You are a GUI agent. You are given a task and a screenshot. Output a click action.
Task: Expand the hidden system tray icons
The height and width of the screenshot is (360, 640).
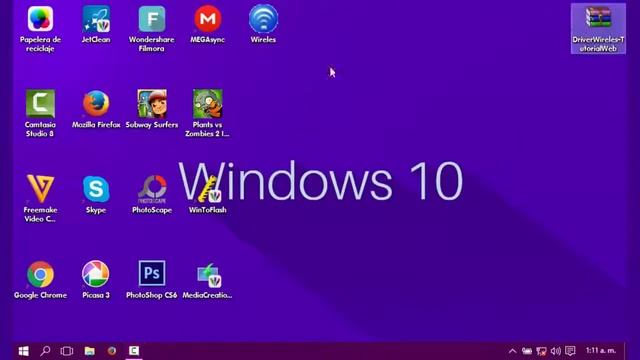[x=512, y=351]
